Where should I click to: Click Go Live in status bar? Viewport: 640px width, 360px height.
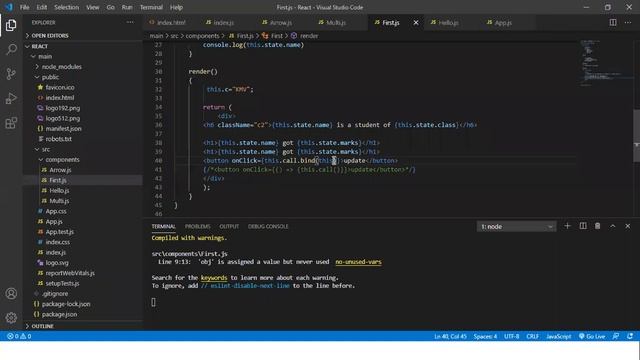pos(592,336)
